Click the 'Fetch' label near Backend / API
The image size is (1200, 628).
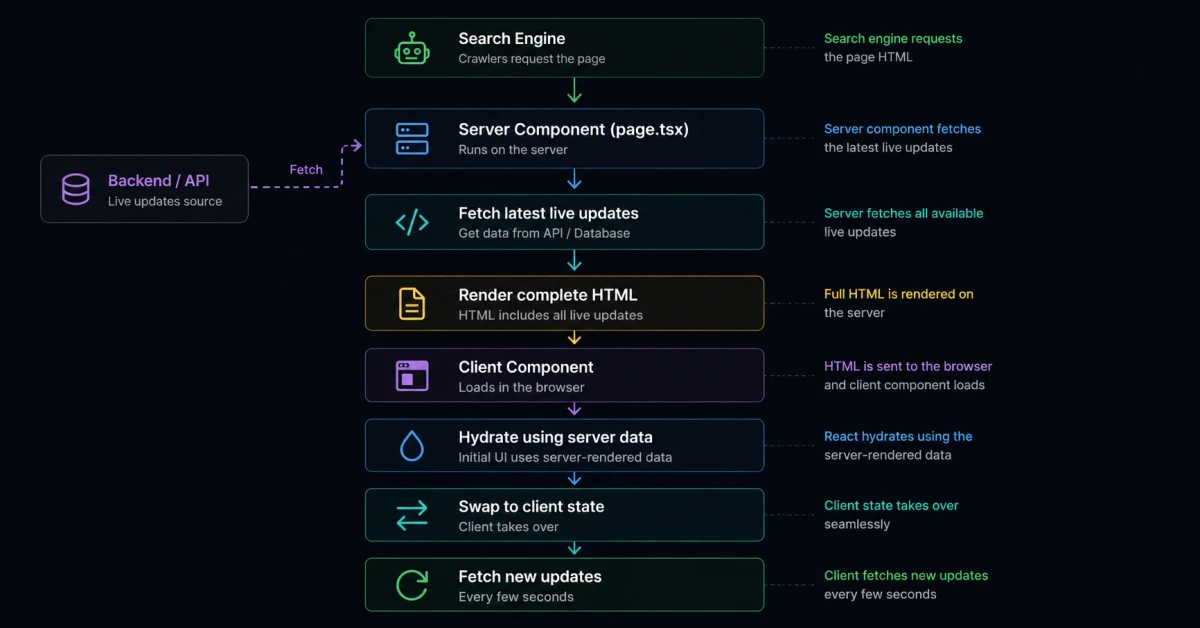[x=306, y=170]
